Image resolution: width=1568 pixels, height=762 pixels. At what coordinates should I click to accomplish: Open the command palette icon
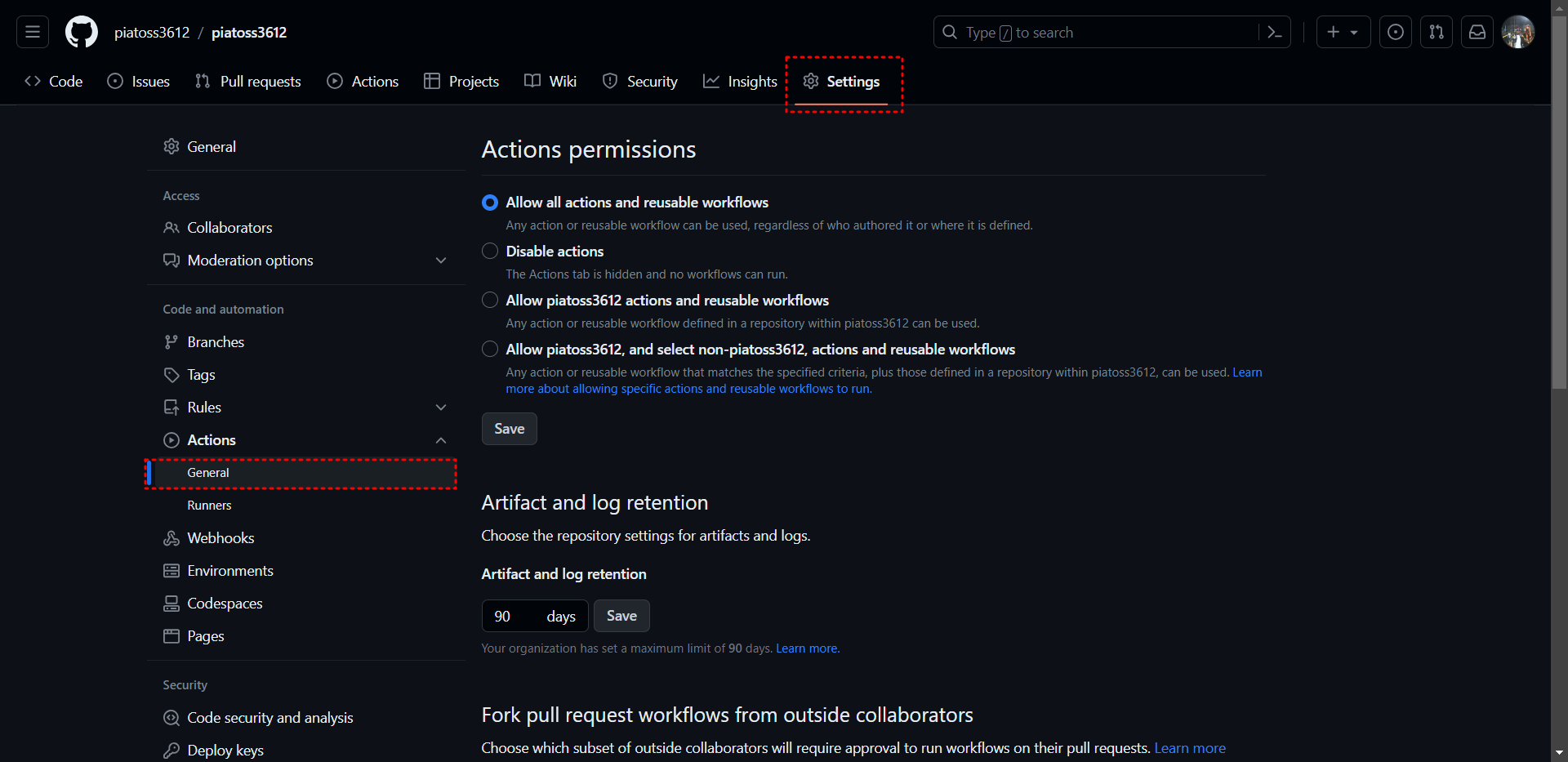coord(1274,33)
